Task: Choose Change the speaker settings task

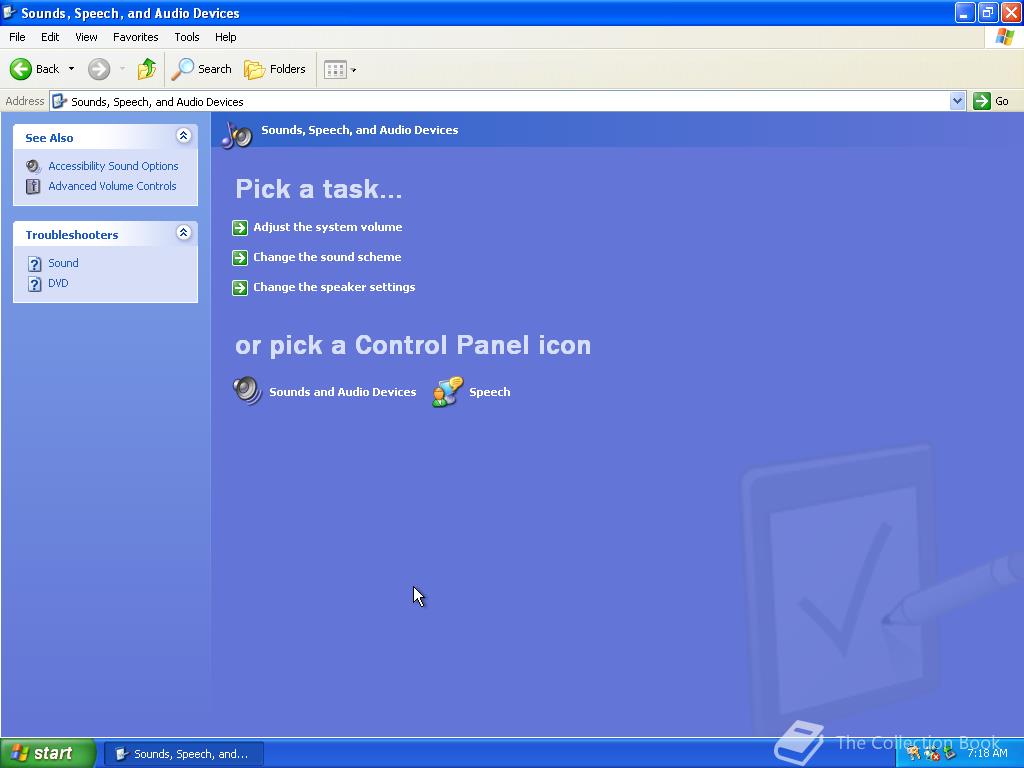Action: [334, 287]
